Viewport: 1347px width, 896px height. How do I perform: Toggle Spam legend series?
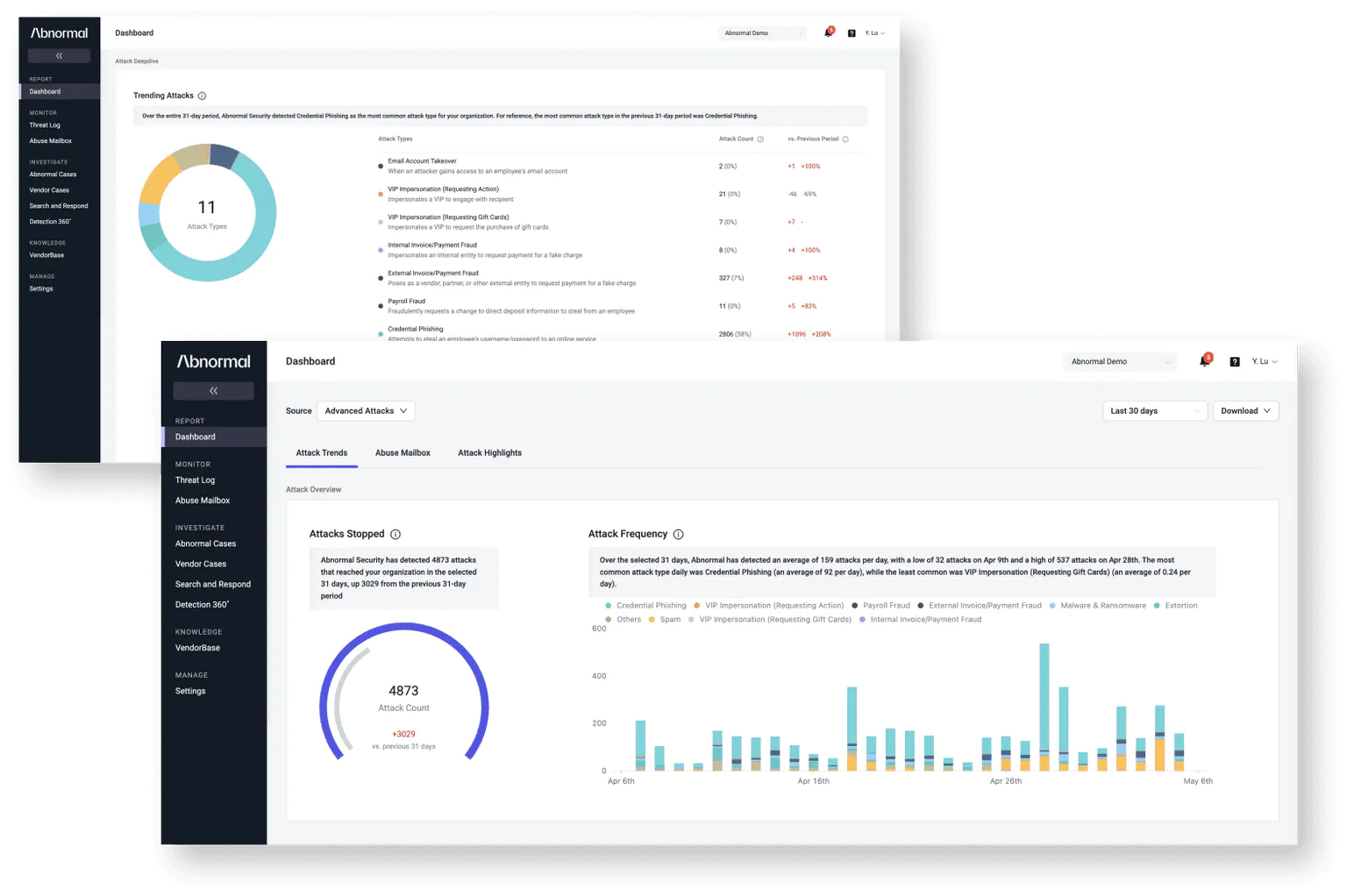664,620
